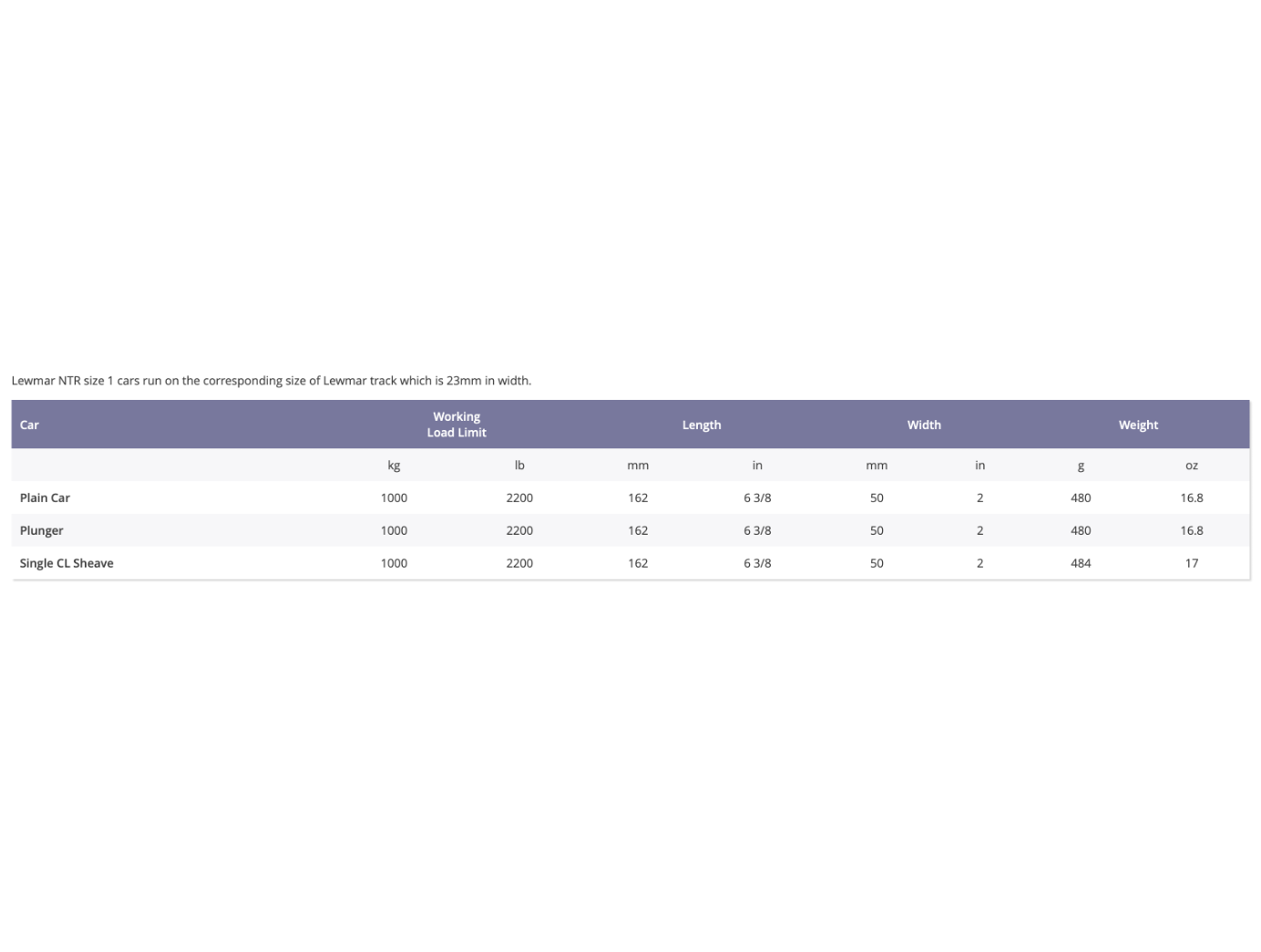Select the Width column header
The image size is (1261, 952).
tap(924, 425)
